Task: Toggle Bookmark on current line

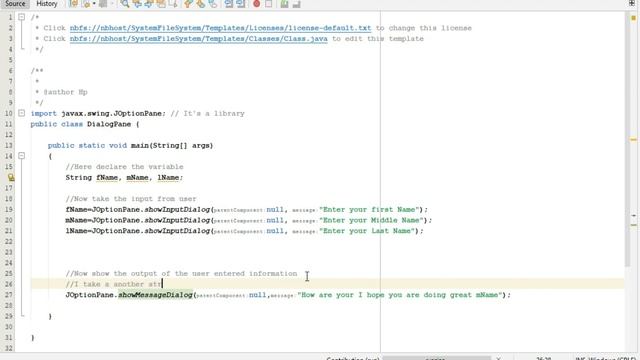Action: 213,4
